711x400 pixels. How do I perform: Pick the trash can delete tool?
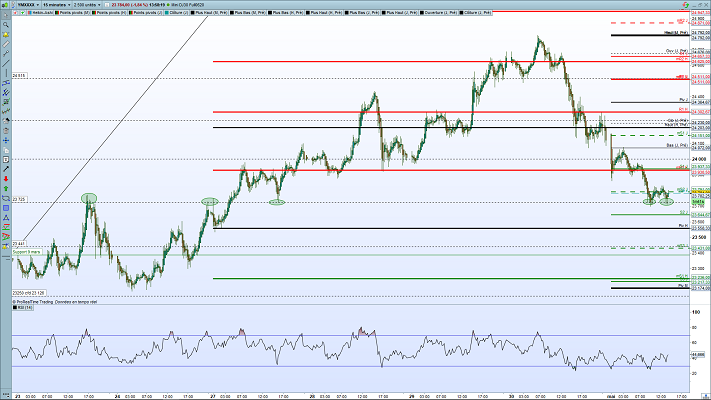point(5,131)
